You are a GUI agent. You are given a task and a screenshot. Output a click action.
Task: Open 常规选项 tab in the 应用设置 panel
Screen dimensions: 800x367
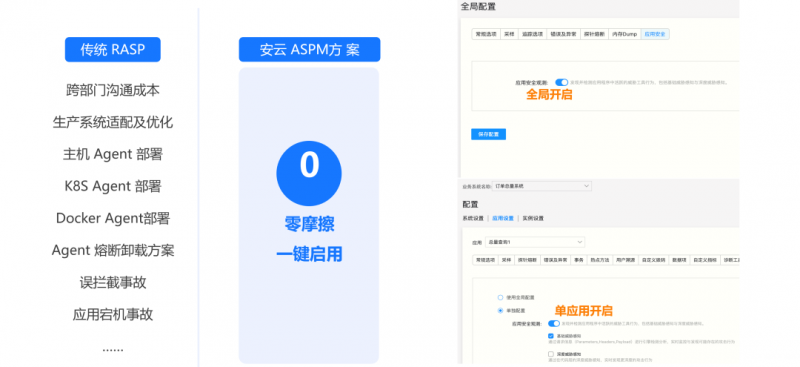pyautogui.click(x=485, y=260)
